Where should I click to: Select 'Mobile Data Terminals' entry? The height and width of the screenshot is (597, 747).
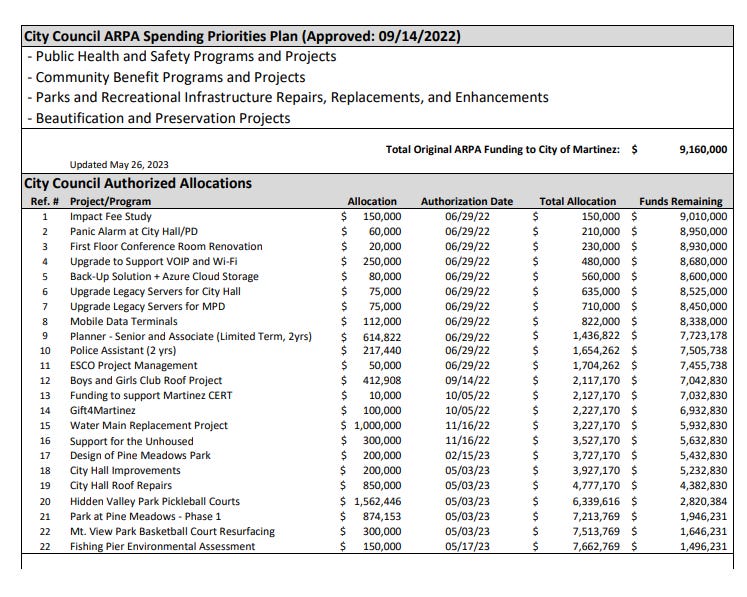124,322
